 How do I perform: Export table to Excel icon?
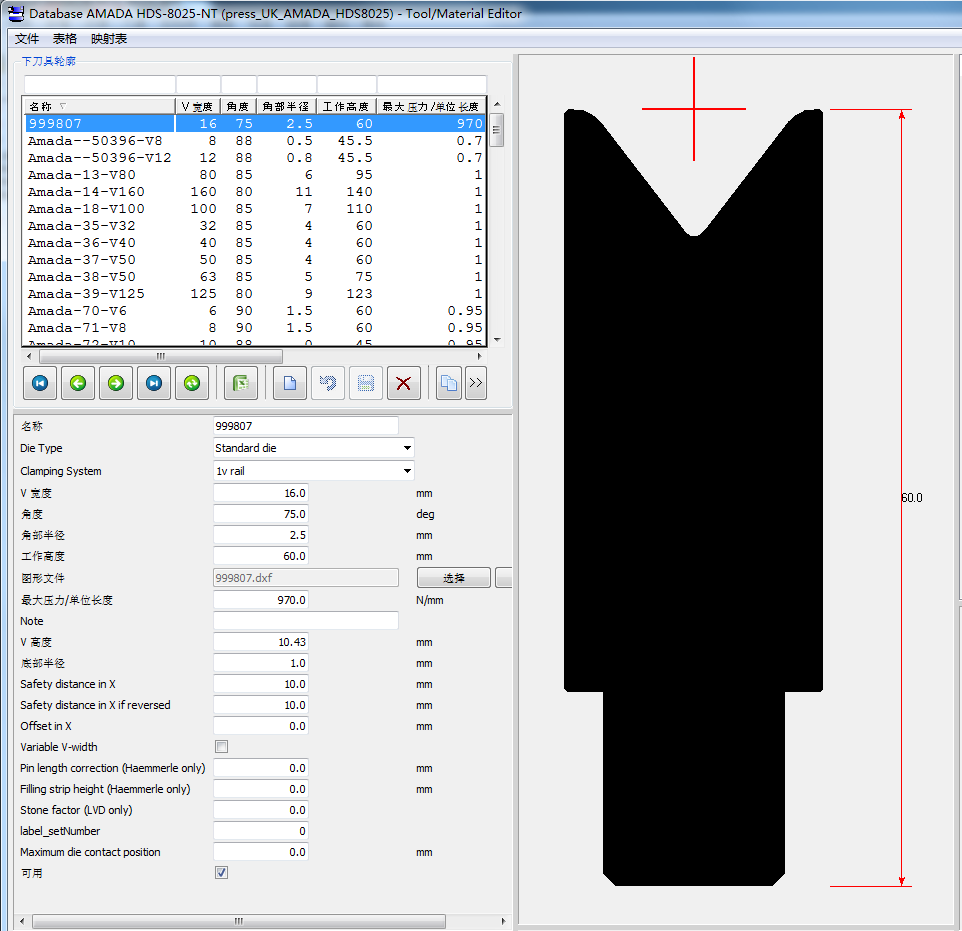click(x=240, y=383)
